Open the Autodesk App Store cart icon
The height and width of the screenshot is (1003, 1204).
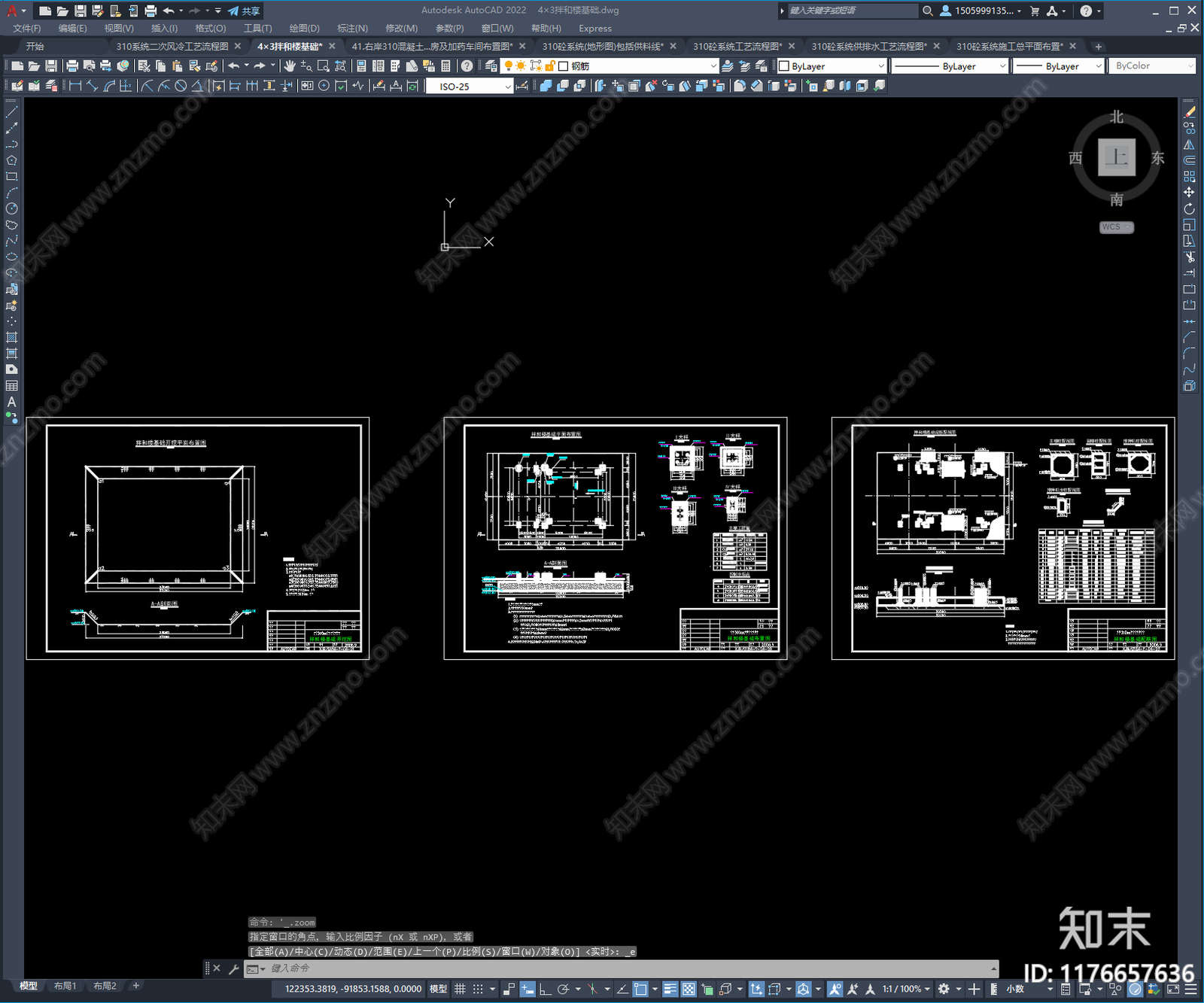pos(1035,11)
